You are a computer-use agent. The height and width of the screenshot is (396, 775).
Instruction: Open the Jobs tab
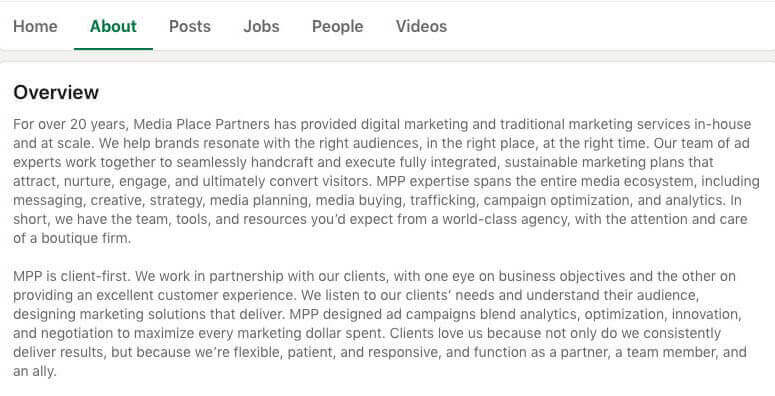261,26
